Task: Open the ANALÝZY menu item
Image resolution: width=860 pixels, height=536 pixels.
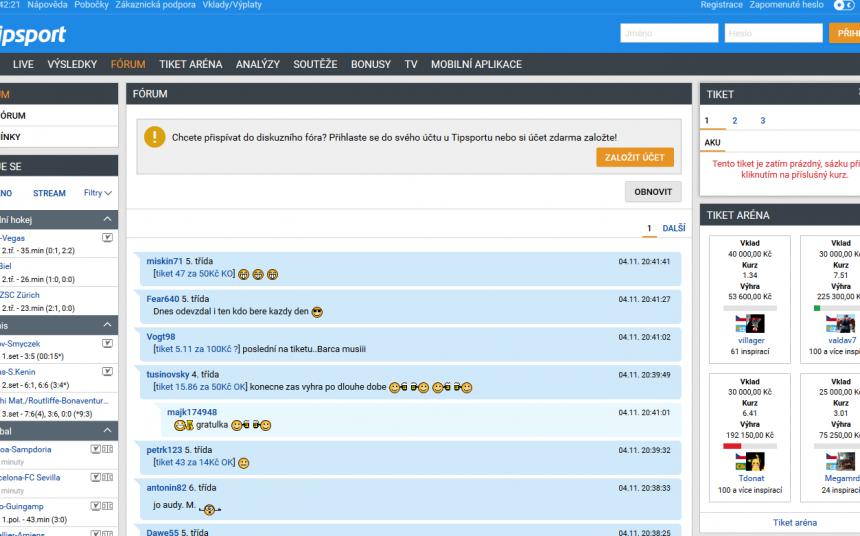Action: 258,64
